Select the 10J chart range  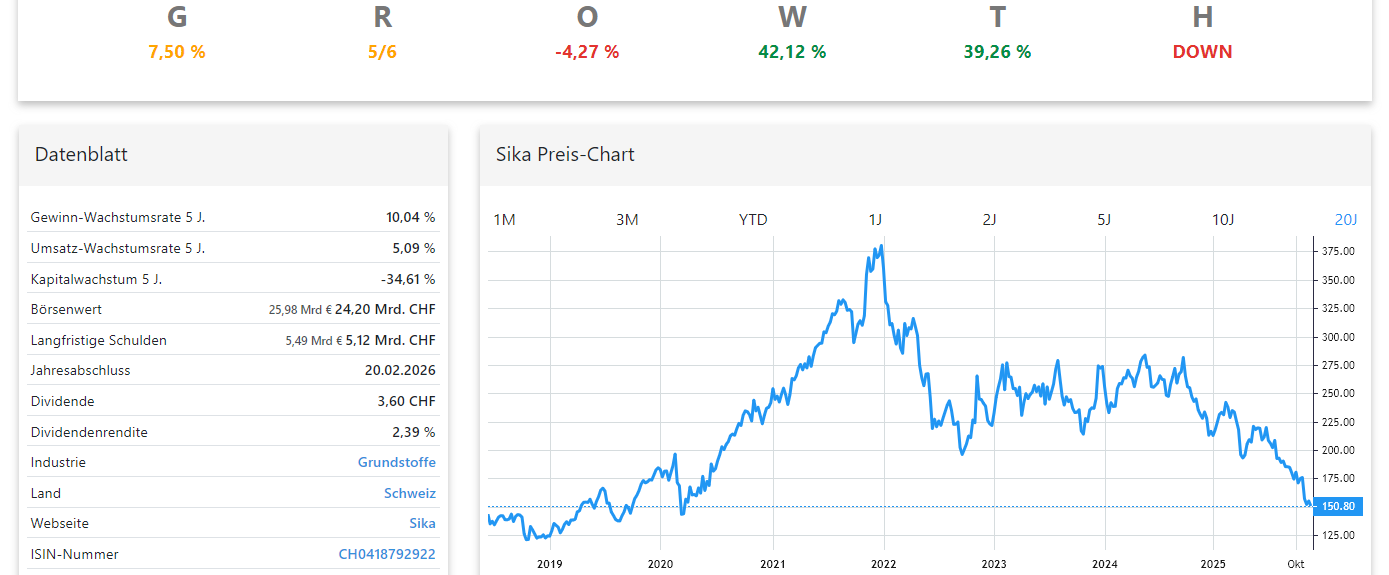1223,220
